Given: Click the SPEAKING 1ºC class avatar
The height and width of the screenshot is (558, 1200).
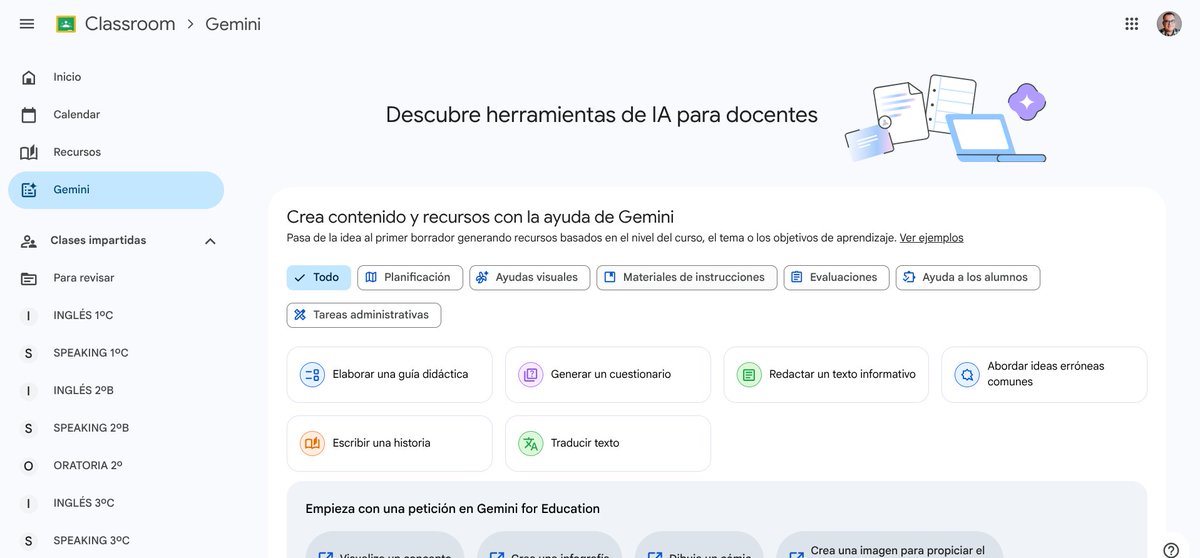Looking at the screenshot, I should (x=29, y=353).
